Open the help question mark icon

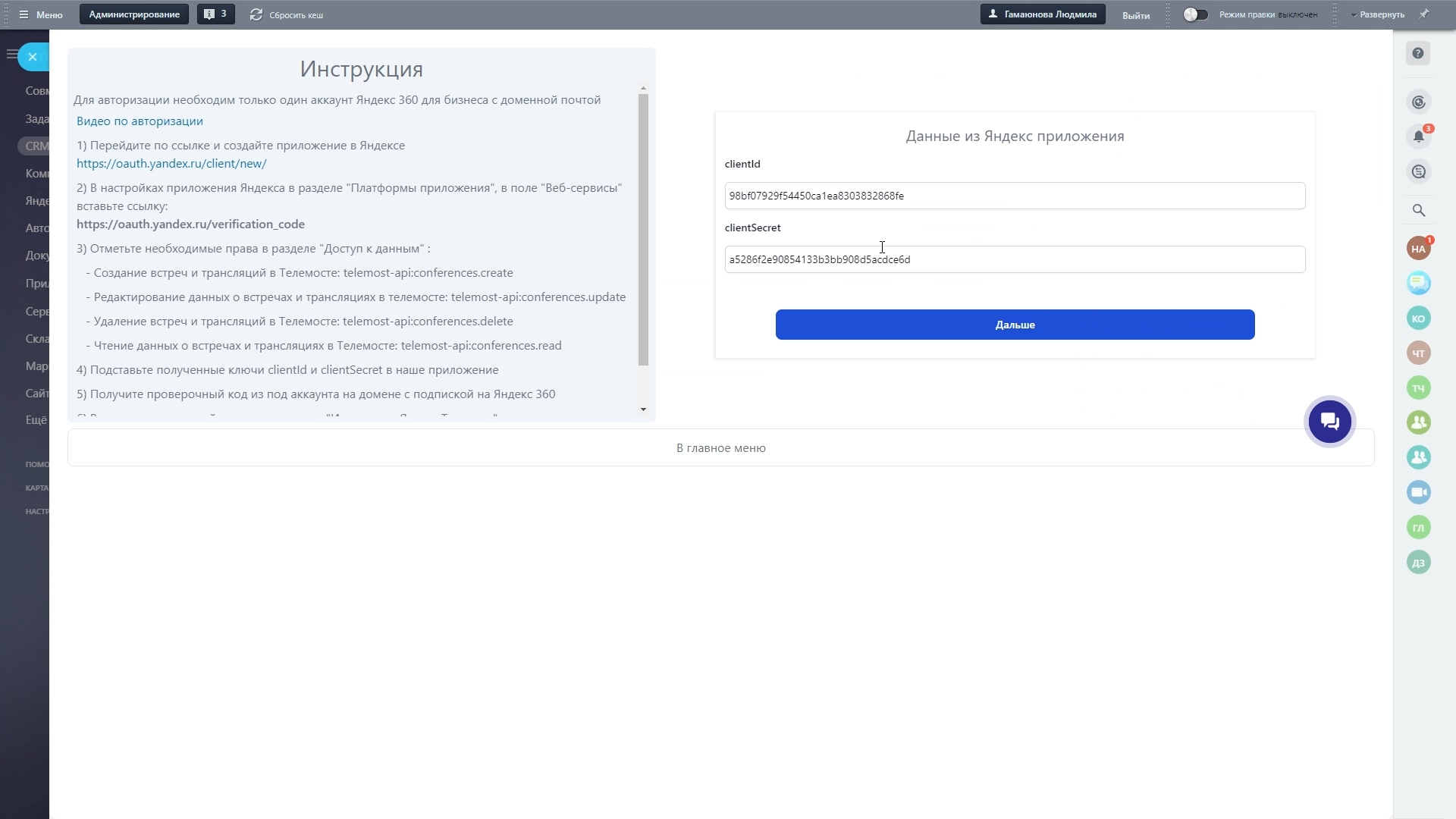pyautogui.click(x=1417, y=53)
